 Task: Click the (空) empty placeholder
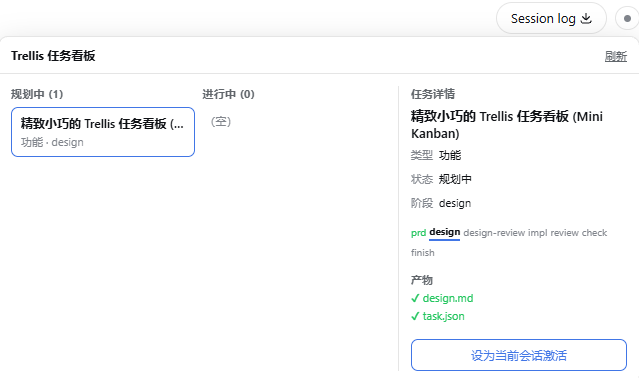click(220, 121)
